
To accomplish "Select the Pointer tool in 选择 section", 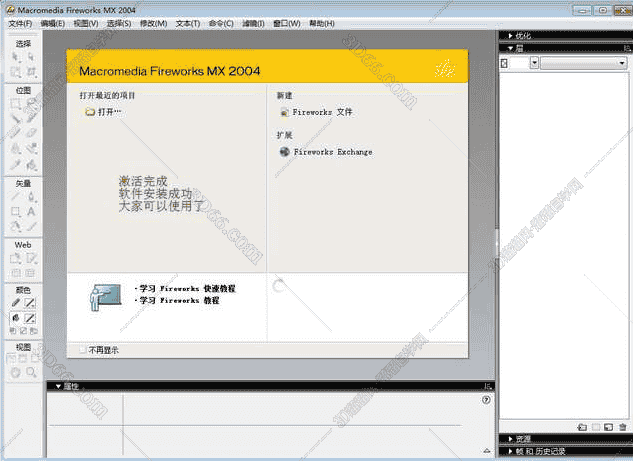I will pyautogui.click(x=16, y=57).
